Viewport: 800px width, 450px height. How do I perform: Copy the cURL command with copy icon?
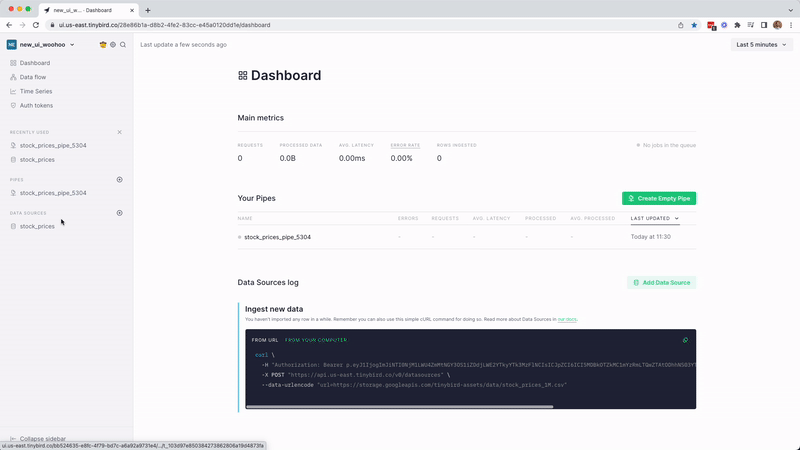tap(685, 340)
